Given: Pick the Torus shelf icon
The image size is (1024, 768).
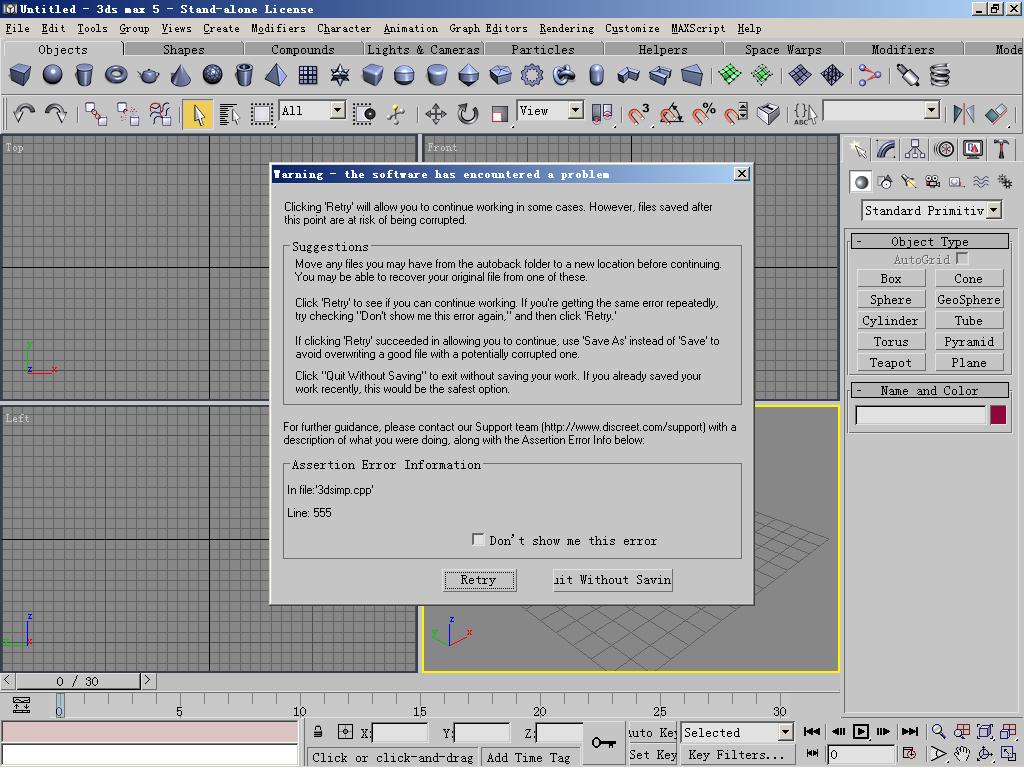Looking at the screenshot, I should pos(116,75).
